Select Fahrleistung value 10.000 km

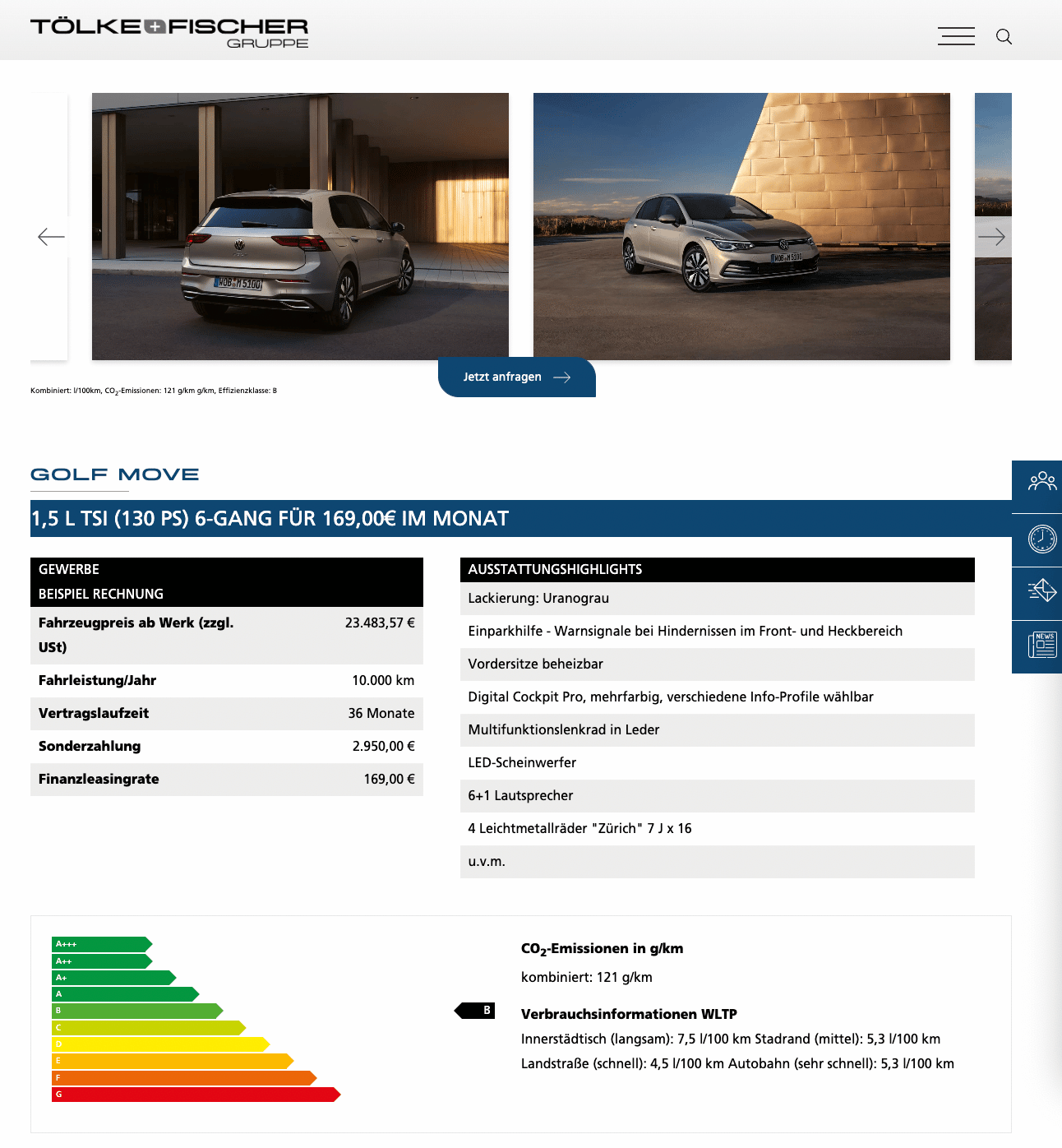point(383,680)
